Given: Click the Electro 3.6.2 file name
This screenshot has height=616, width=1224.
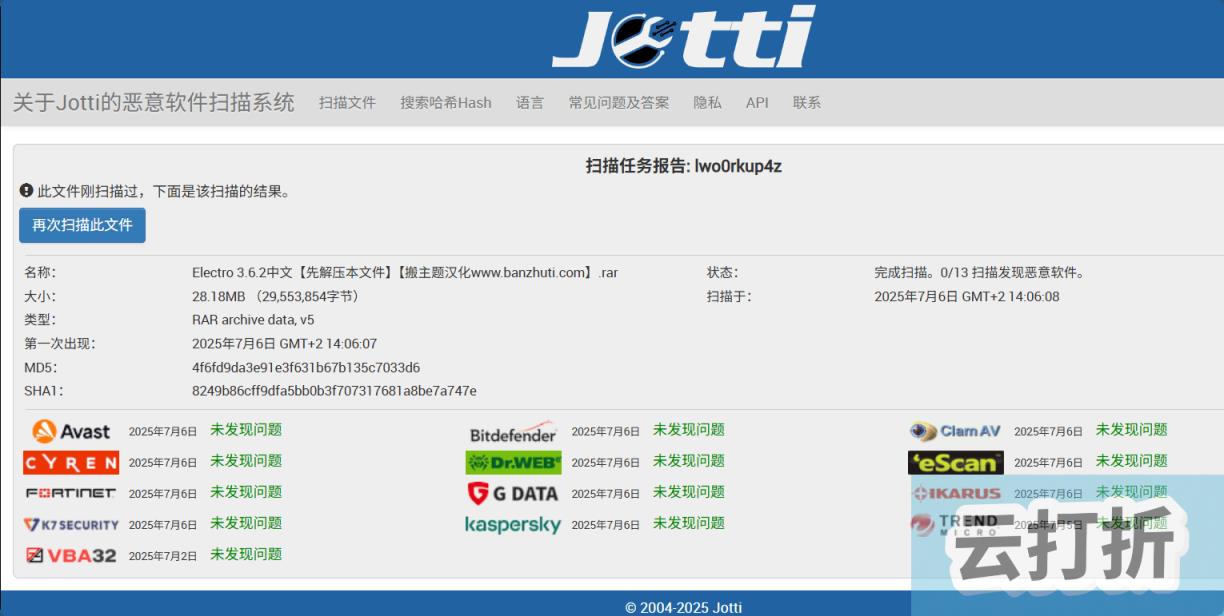Looking at the screenshot, I should coord(405,272).
